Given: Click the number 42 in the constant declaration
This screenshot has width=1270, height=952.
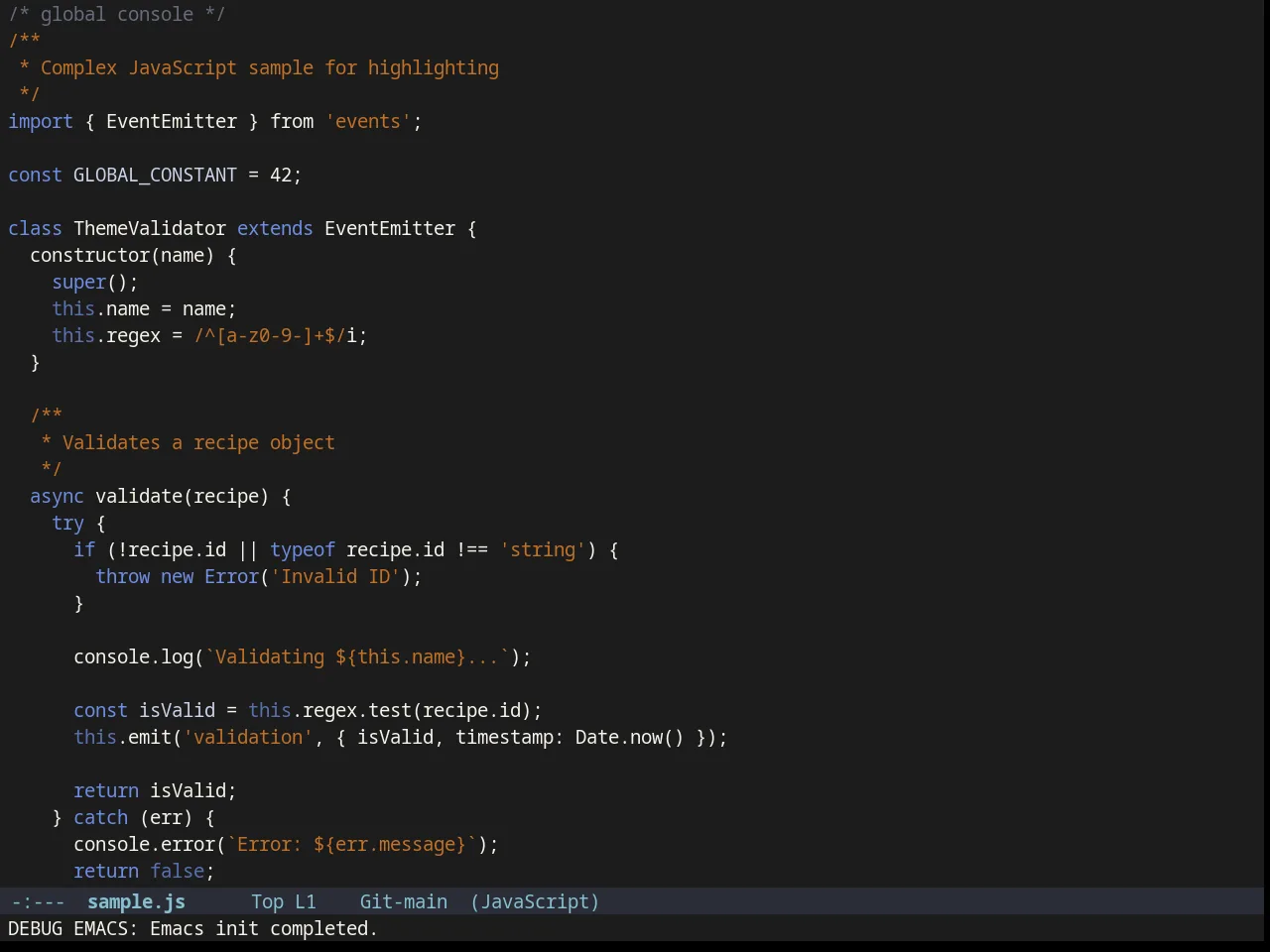Looking at the screenshot, I should pos(281,175).
